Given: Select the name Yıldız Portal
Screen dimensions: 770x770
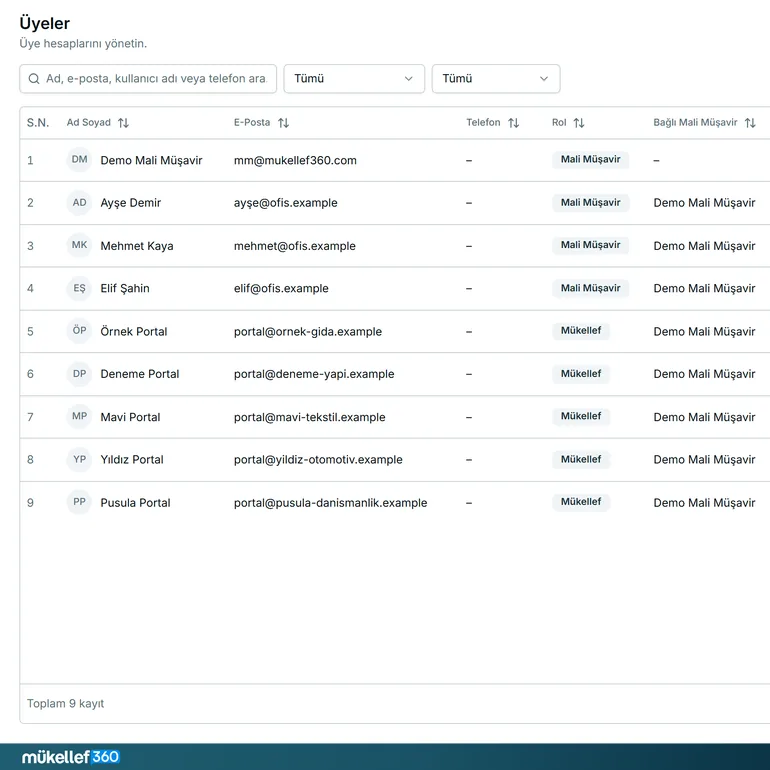Looking at the screenshot, I should [132, 460].
